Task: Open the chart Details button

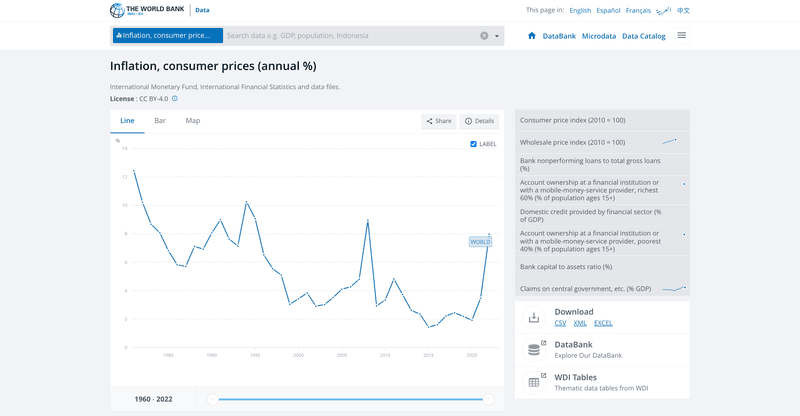Action: (x=479, y=121)
